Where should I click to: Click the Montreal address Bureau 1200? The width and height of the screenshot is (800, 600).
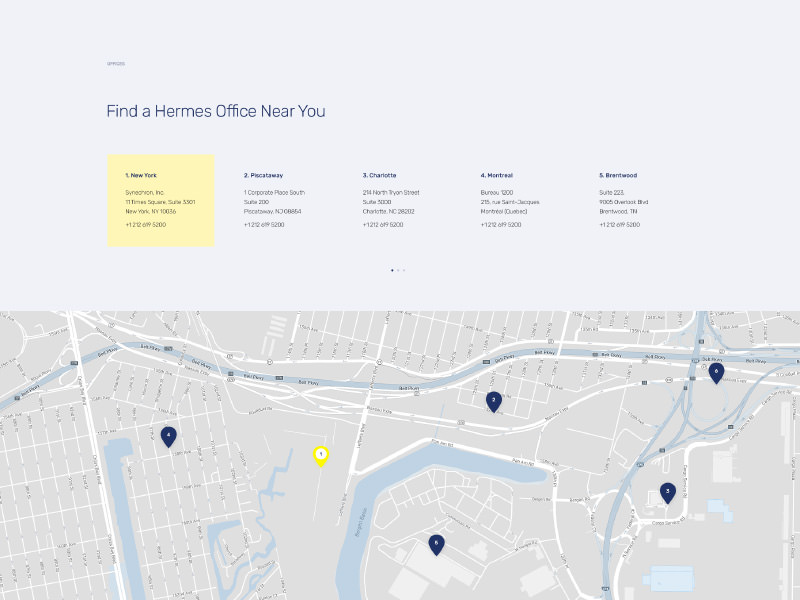pos(497,192)
